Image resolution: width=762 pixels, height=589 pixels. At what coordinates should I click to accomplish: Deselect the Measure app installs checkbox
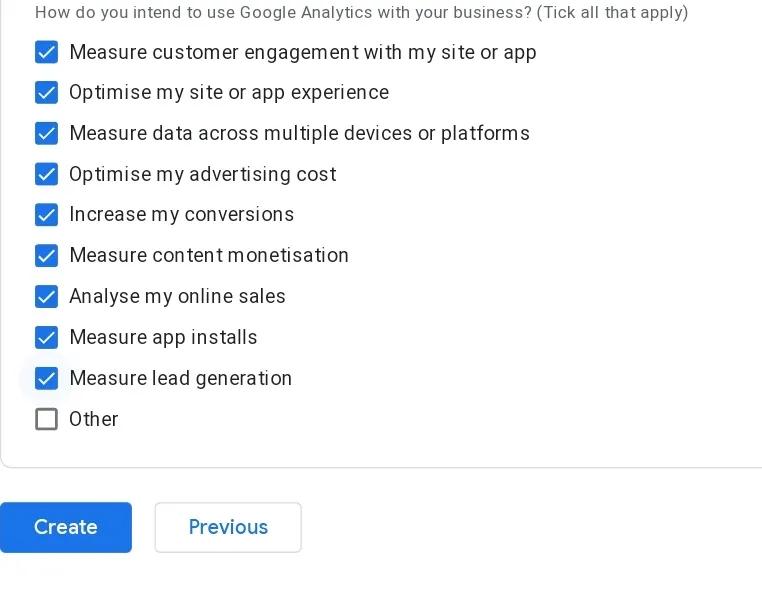click(47, 338)
